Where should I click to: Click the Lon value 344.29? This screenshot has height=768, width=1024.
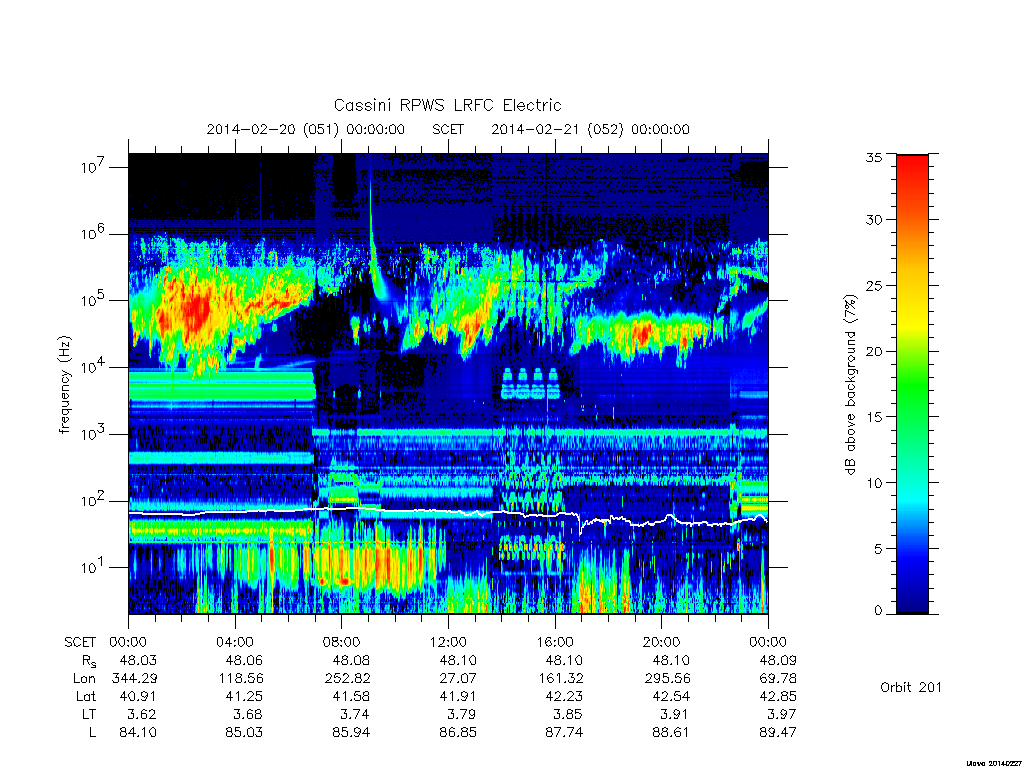(x=134, y=678)
